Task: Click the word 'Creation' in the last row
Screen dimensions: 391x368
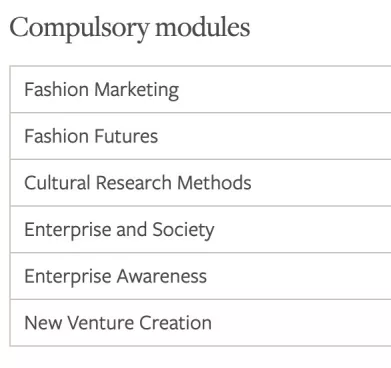Action: (x=175, y=323)
